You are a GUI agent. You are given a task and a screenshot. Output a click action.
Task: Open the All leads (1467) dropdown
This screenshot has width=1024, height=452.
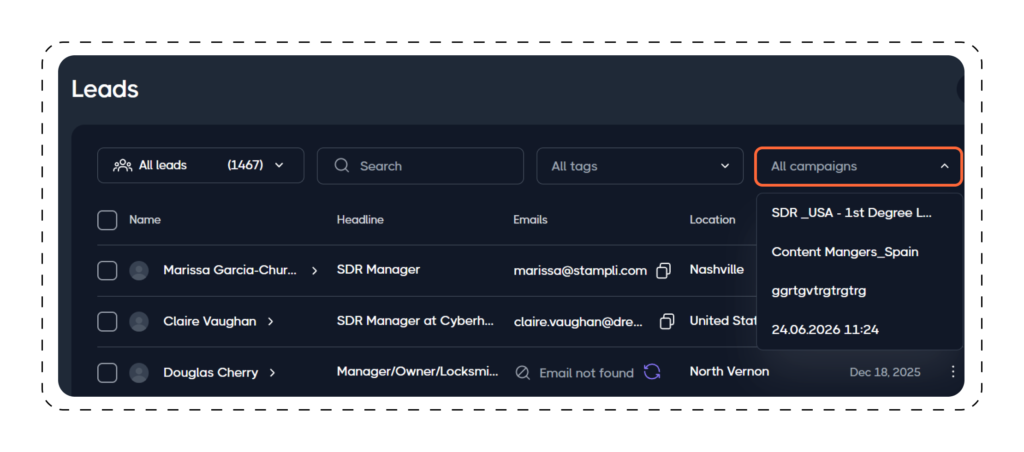[x=200, y=165]
